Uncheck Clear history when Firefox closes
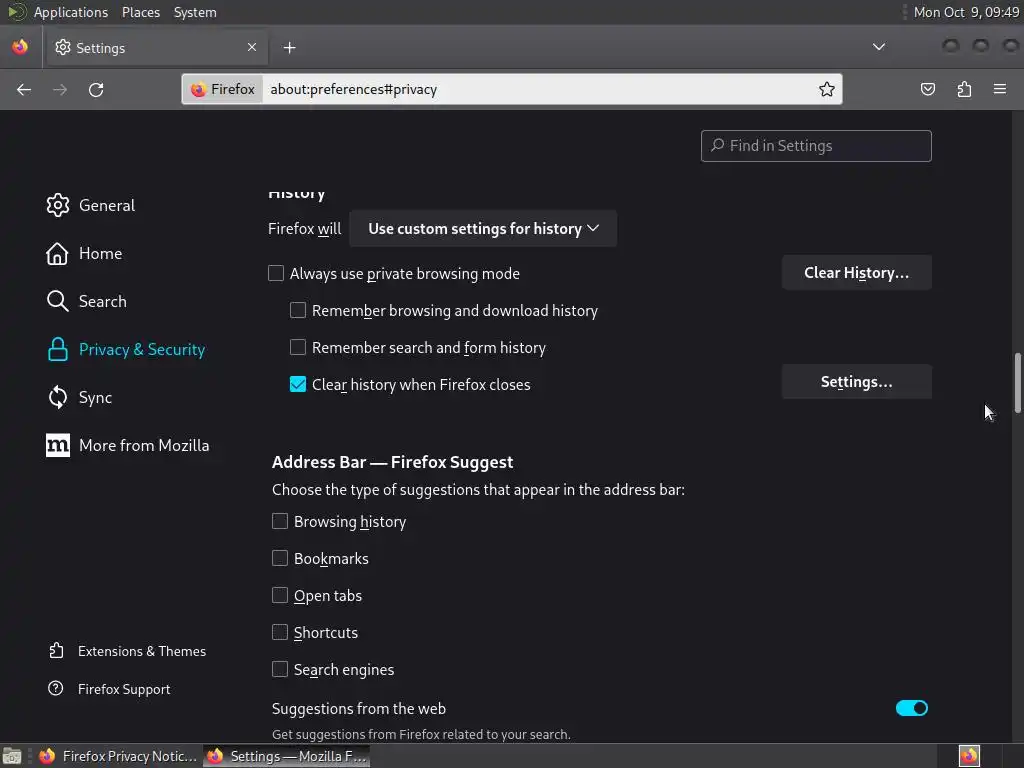Image resolution: width=1024 pixels, height=768 pixels. point(298,384)
